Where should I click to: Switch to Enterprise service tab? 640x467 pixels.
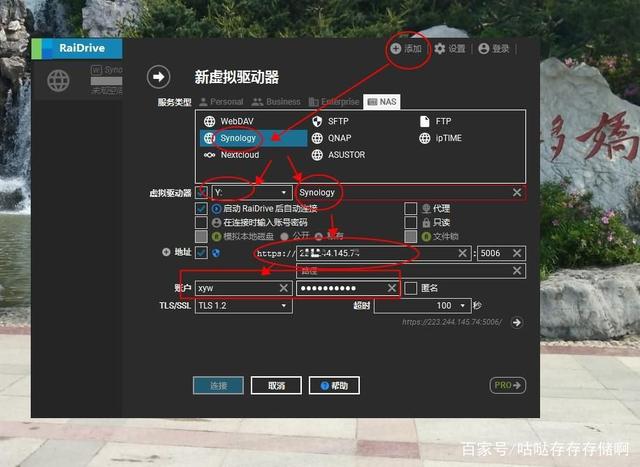(x=334, y=102)
